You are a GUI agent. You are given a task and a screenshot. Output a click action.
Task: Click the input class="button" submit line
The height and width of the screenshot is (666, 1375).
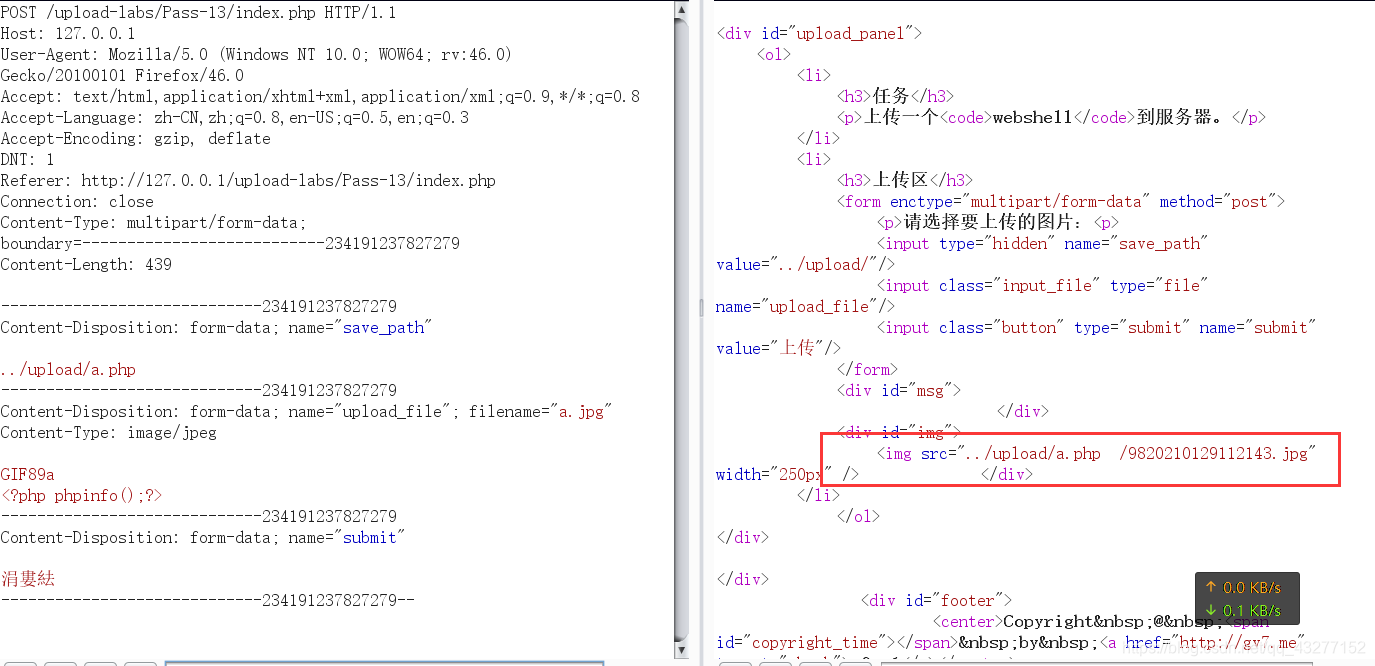1097,328
